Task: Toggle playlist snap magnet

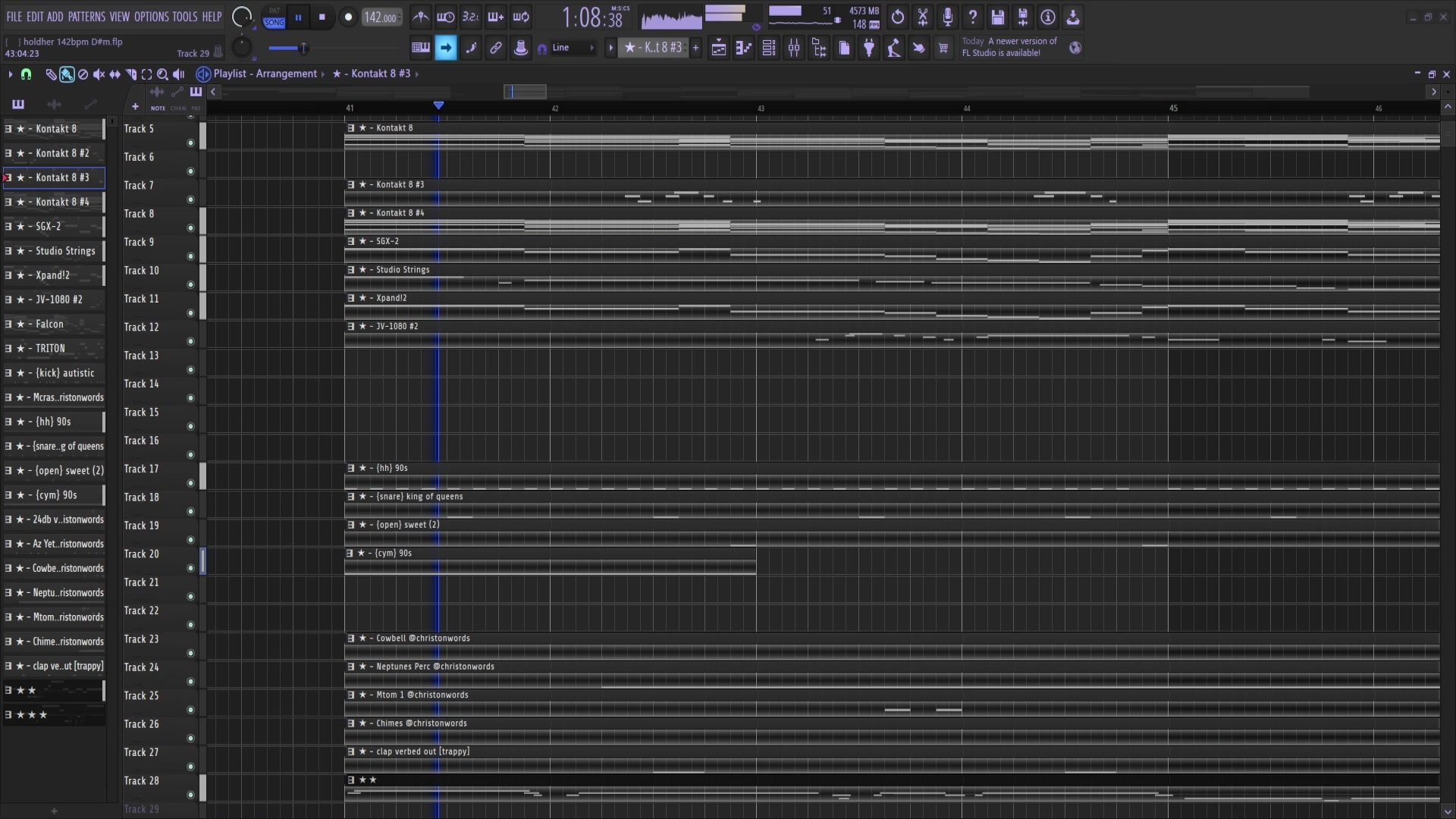Action: pos(26,74)
